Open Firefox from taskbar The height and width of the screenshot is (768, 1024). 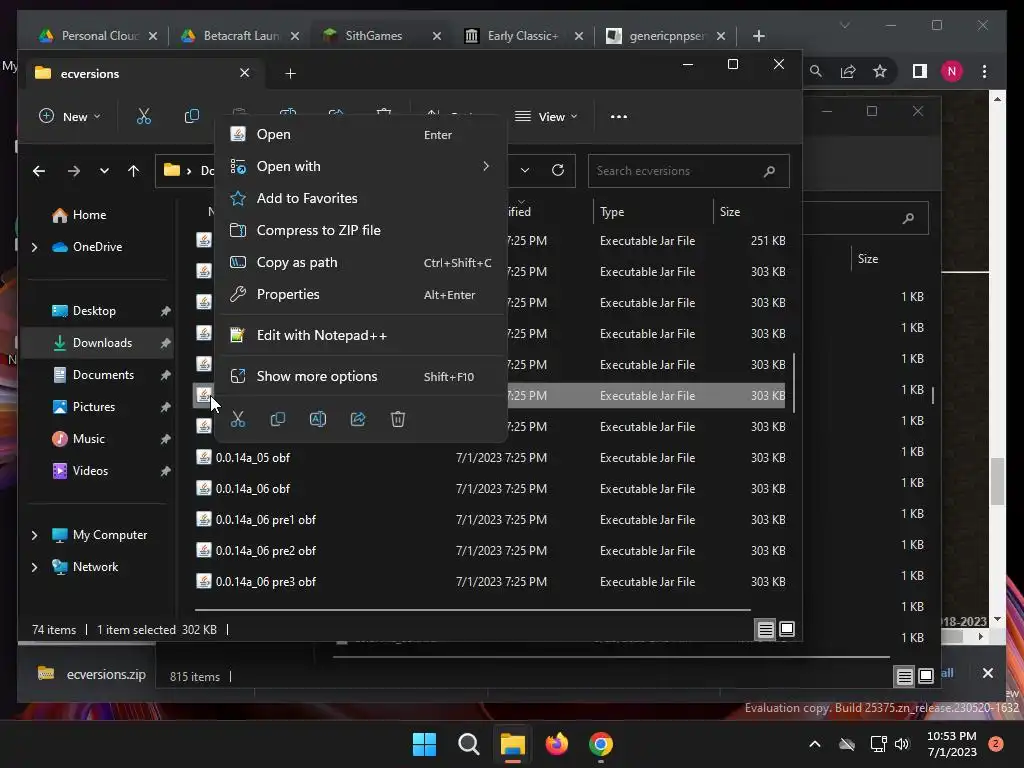click(x=557, y=744)
